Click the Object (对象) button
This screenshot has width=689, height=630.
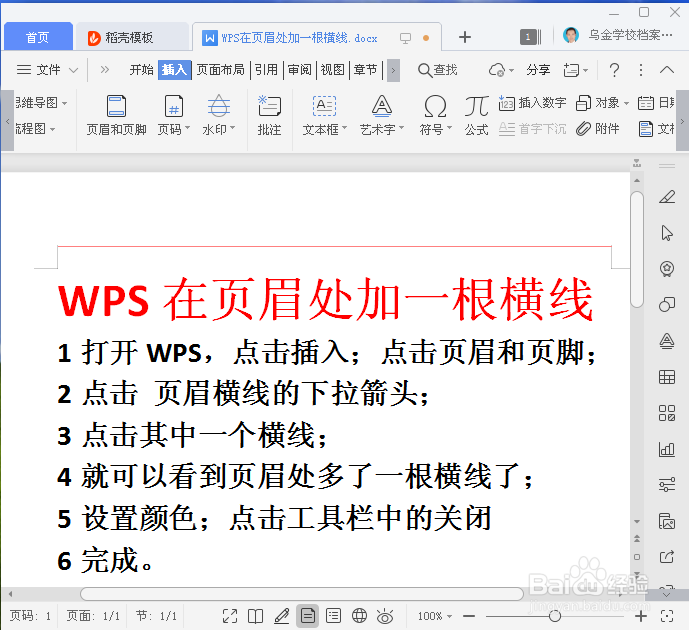598,103
